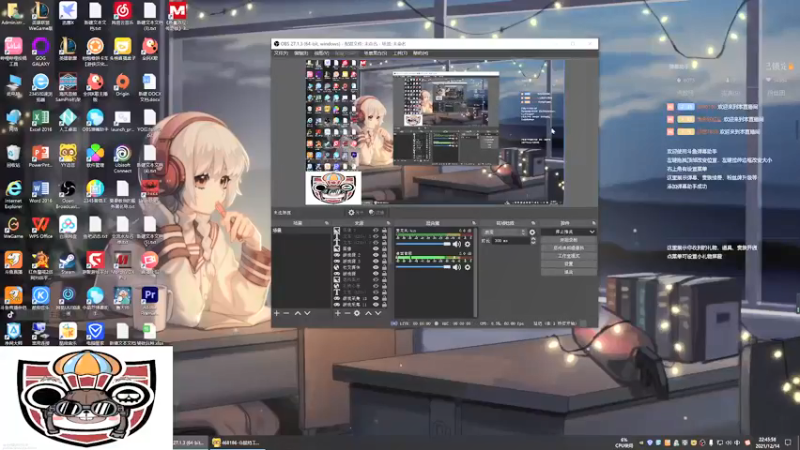
Task: Open the Edit (编辑) menu in OBS
Action: tap(301, 53)
